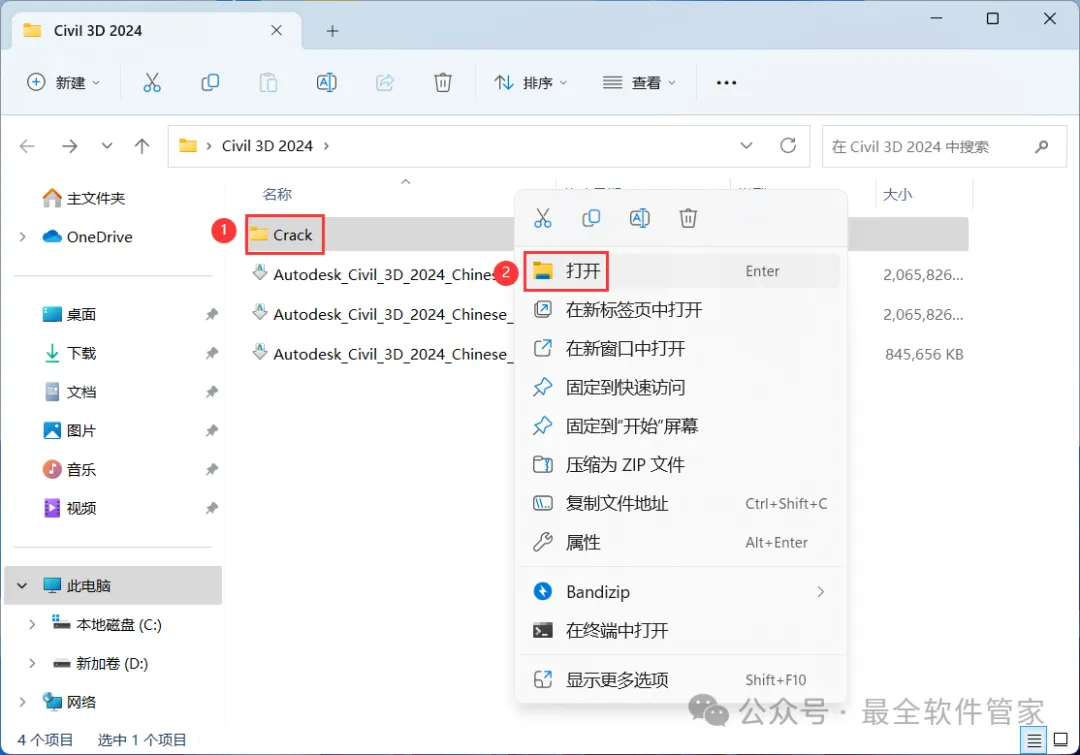Viewport: 1080px width, 755px height.
Task: Choose 固定到"开始"屏幕 menu item
Action: click(681, 426)
